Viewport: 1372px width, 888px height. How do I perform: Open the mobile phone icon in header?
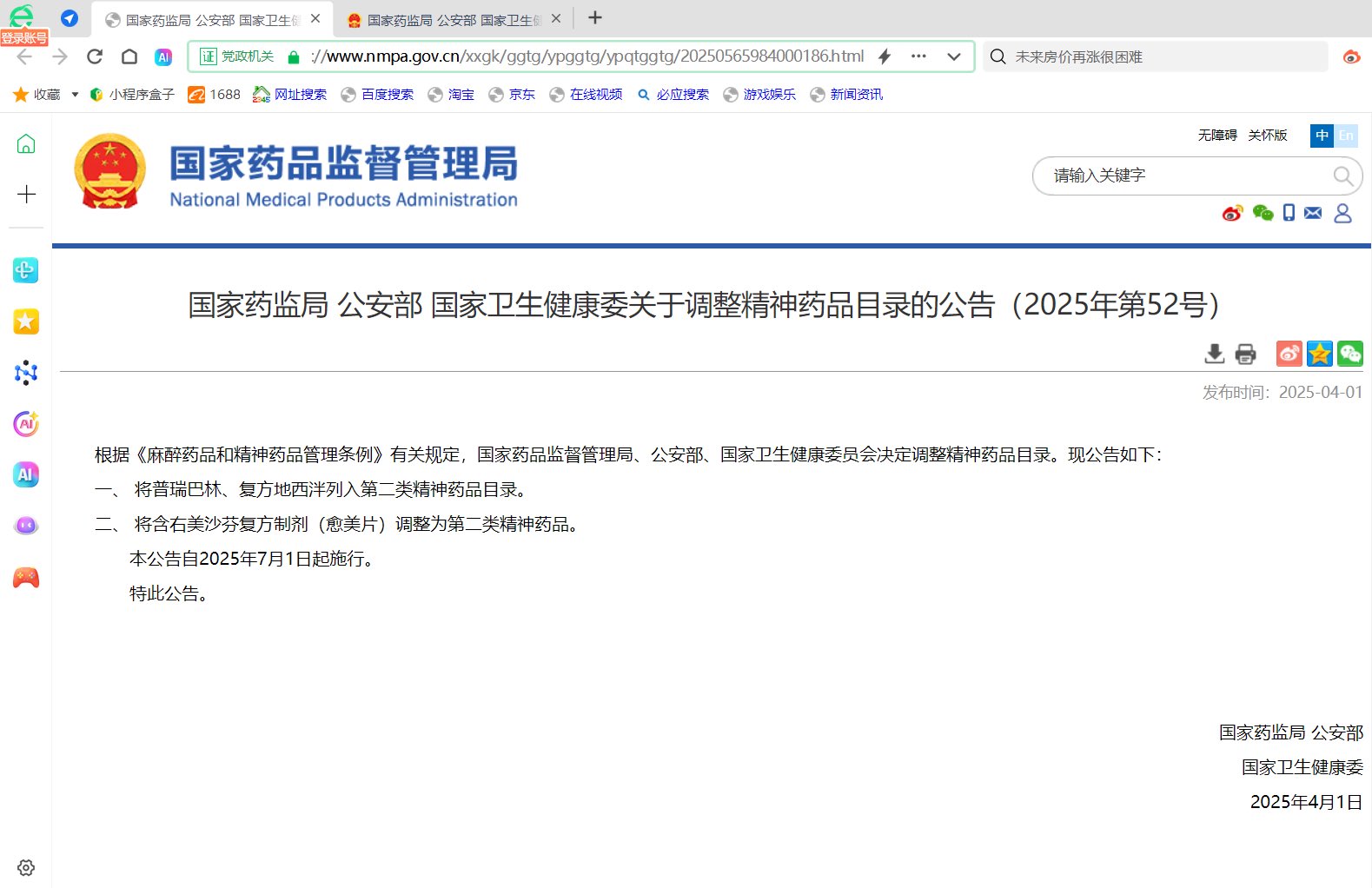coord(1289,213)
